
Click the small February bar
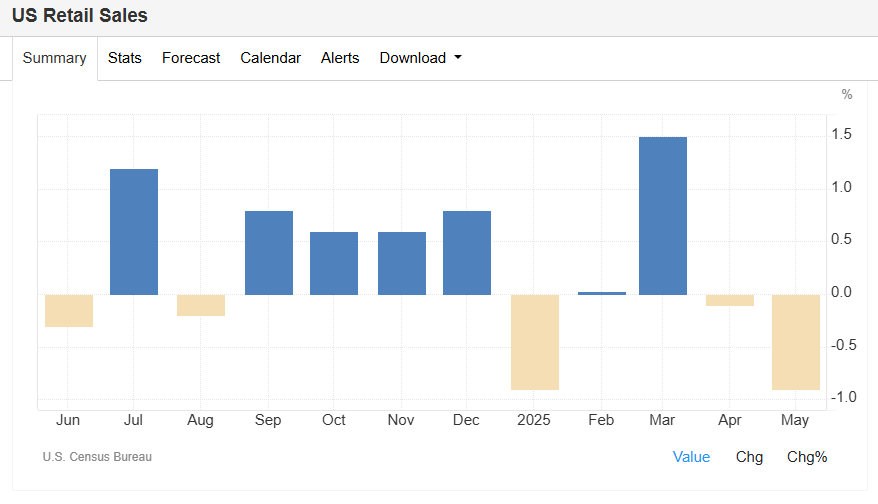click(602, 293)
